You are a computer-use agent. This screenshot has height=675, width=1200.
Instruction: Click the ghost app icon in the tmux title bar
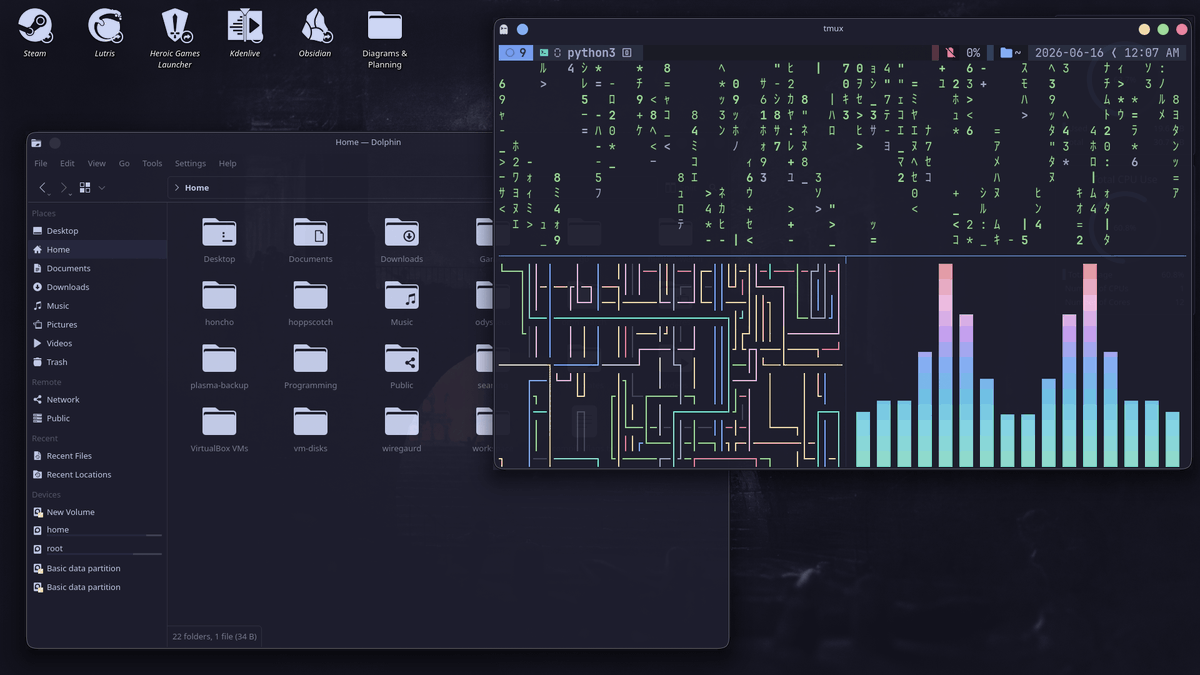tap(504, 29)
